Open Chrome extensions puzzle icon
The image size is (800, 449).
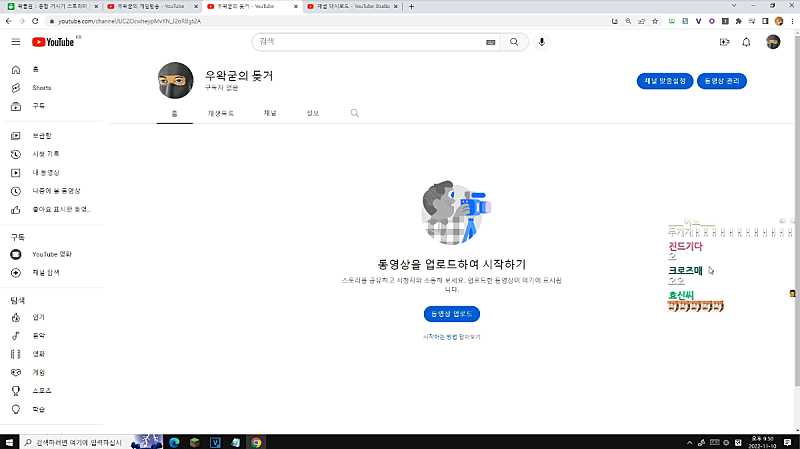pos(738,21)
